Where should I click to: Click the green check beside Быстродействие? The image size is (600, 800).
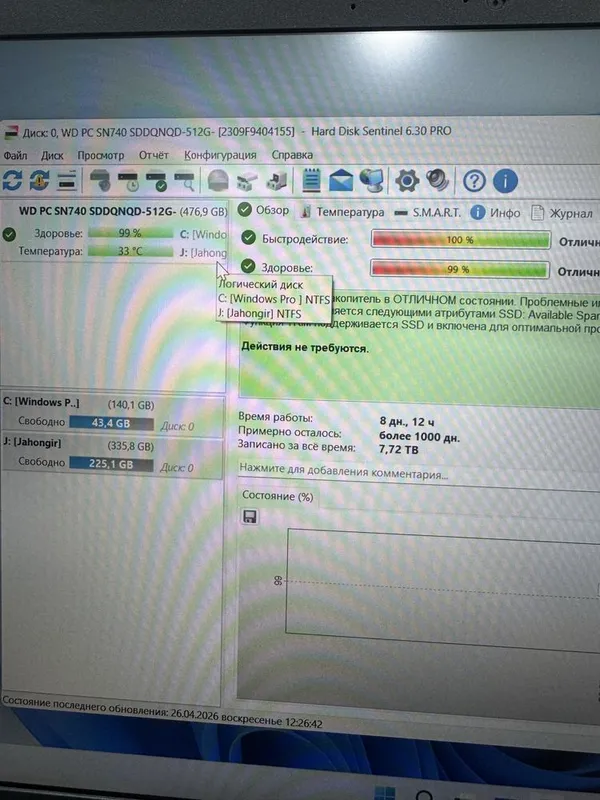point(248,237)
